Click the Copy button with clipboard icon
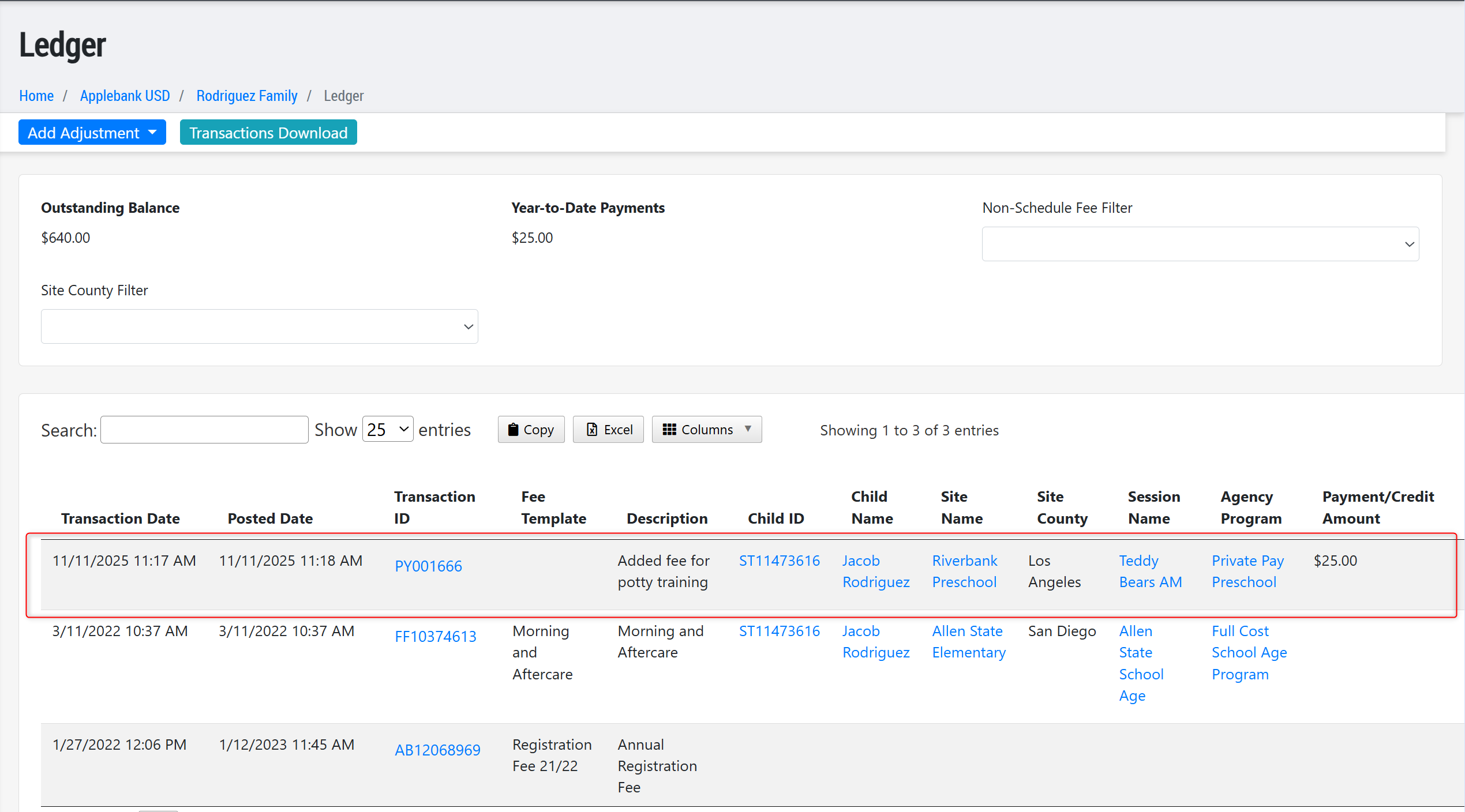The image size is (1465, 812). click(x=531, y=430)
